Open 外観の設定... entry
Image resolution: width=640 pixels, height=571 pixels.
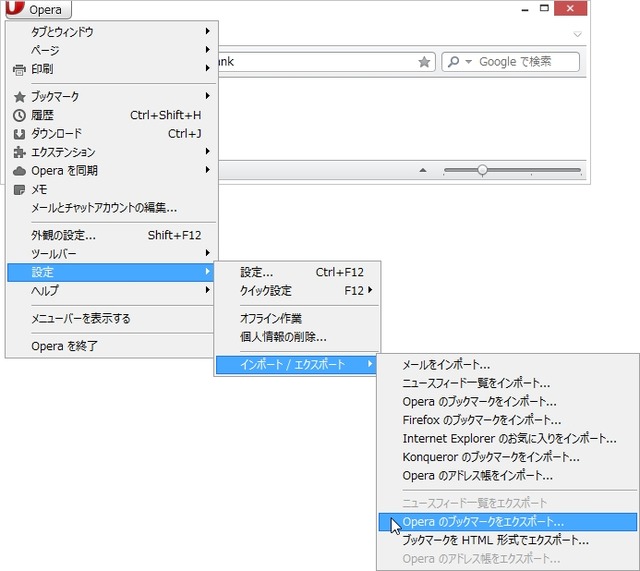[x=113, y=235]
